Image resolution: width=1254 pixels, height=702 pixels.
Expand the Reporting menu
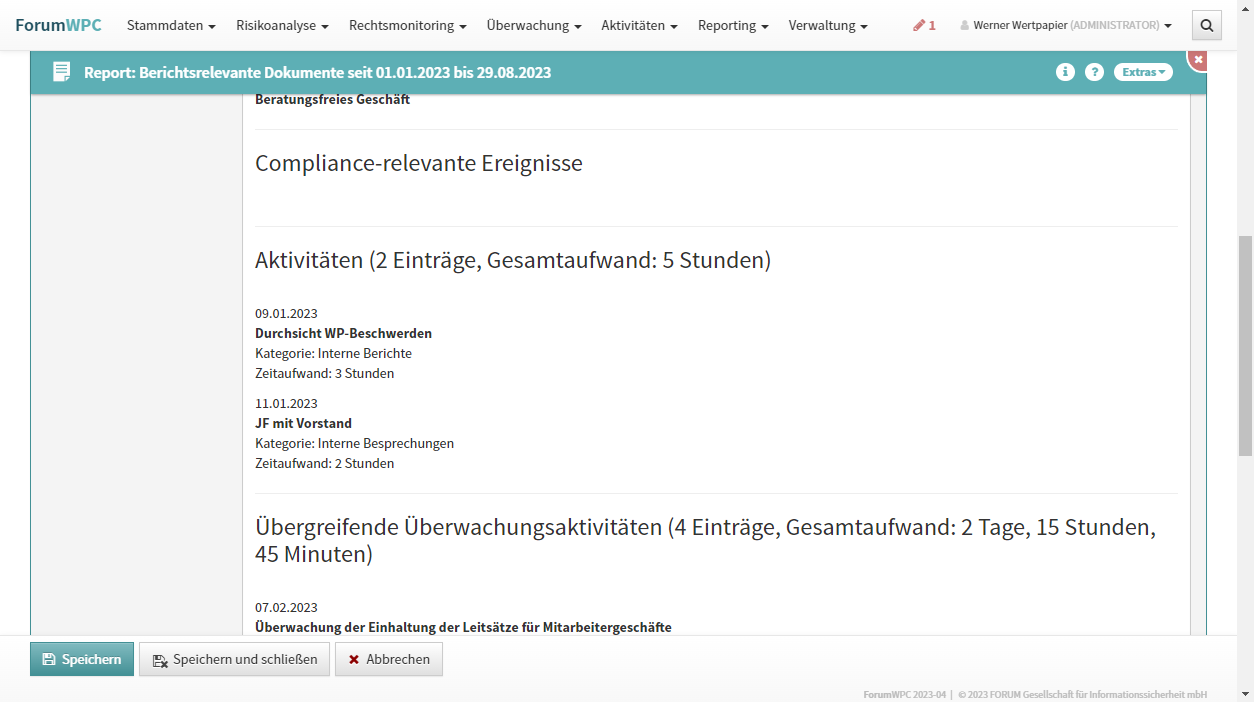pos(733,25)
